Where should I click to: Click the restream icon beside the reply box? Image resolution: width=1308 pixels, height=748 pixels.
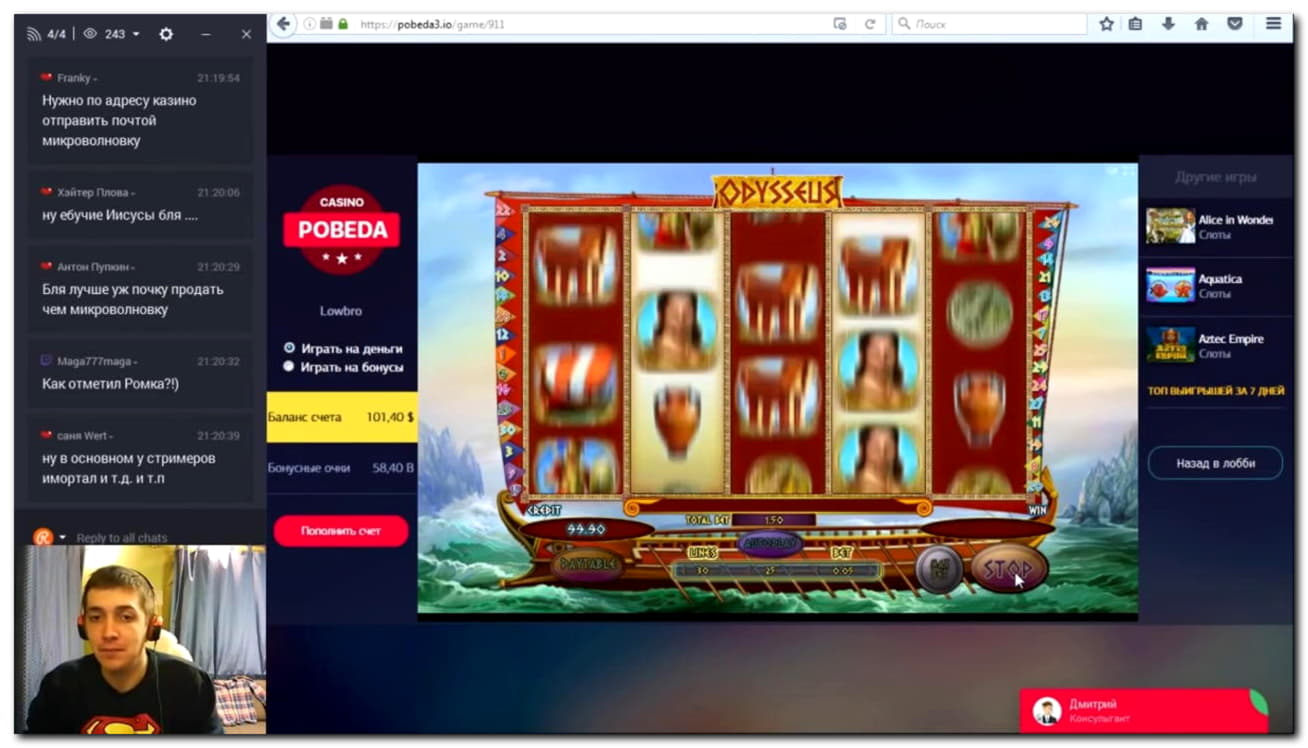[42, 537]
